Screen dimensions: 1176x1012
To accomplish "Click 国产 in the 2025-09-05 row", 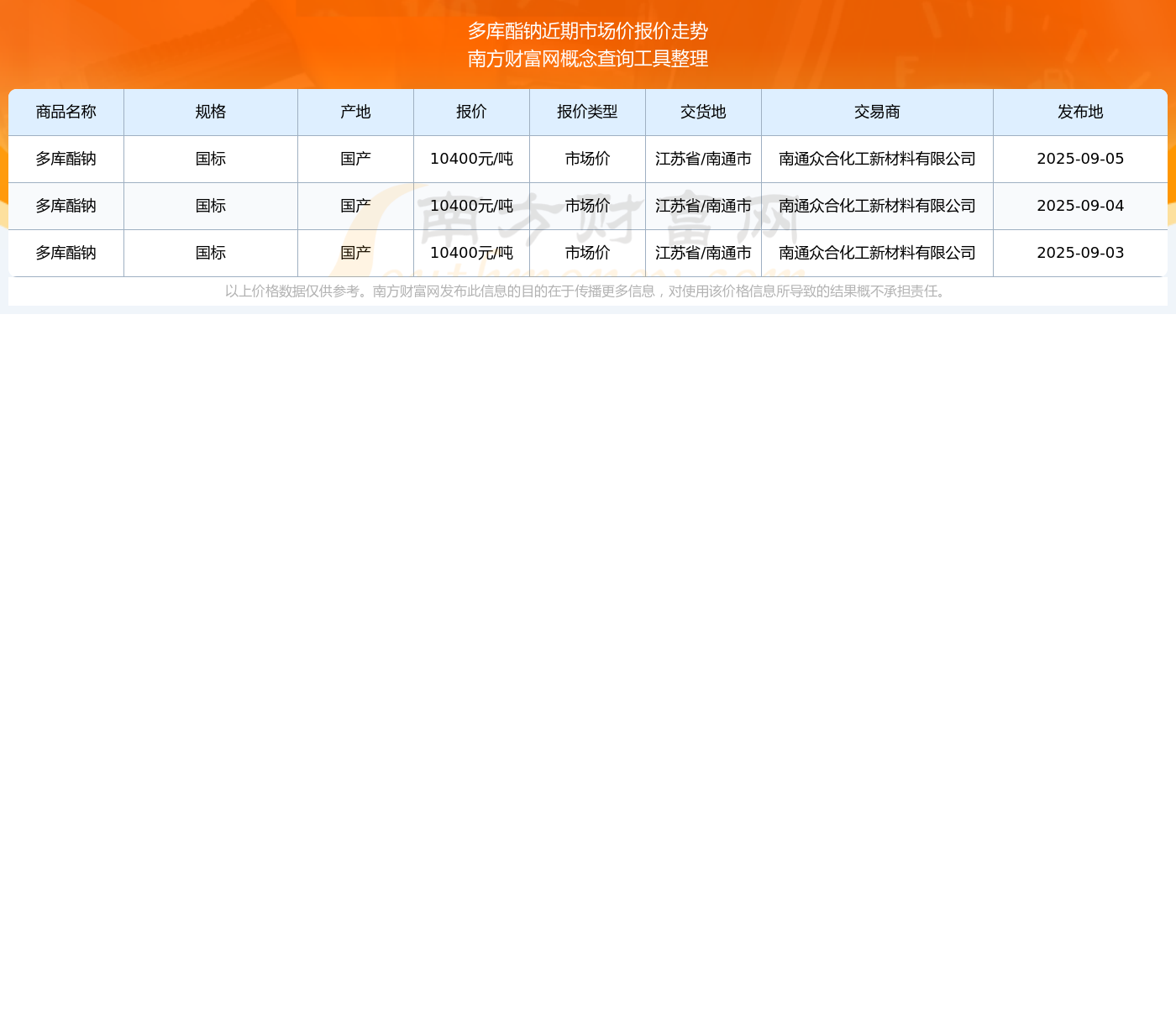I will (356, 159).
